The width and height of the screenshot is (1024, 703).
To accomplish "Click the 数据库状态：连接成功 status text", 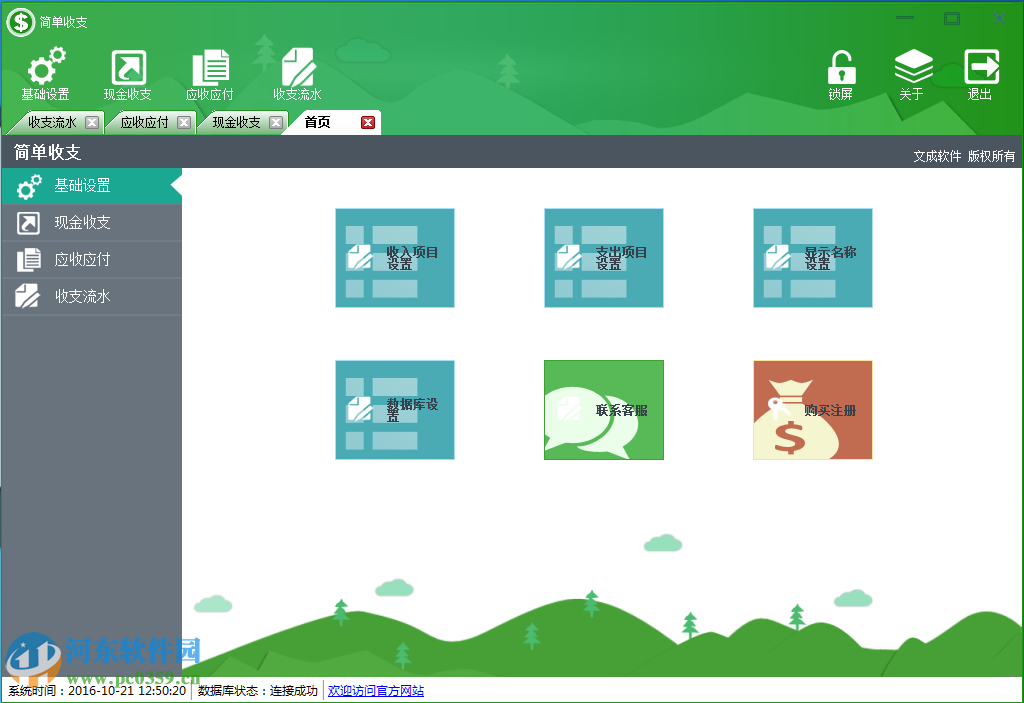I will pos(257,691).
